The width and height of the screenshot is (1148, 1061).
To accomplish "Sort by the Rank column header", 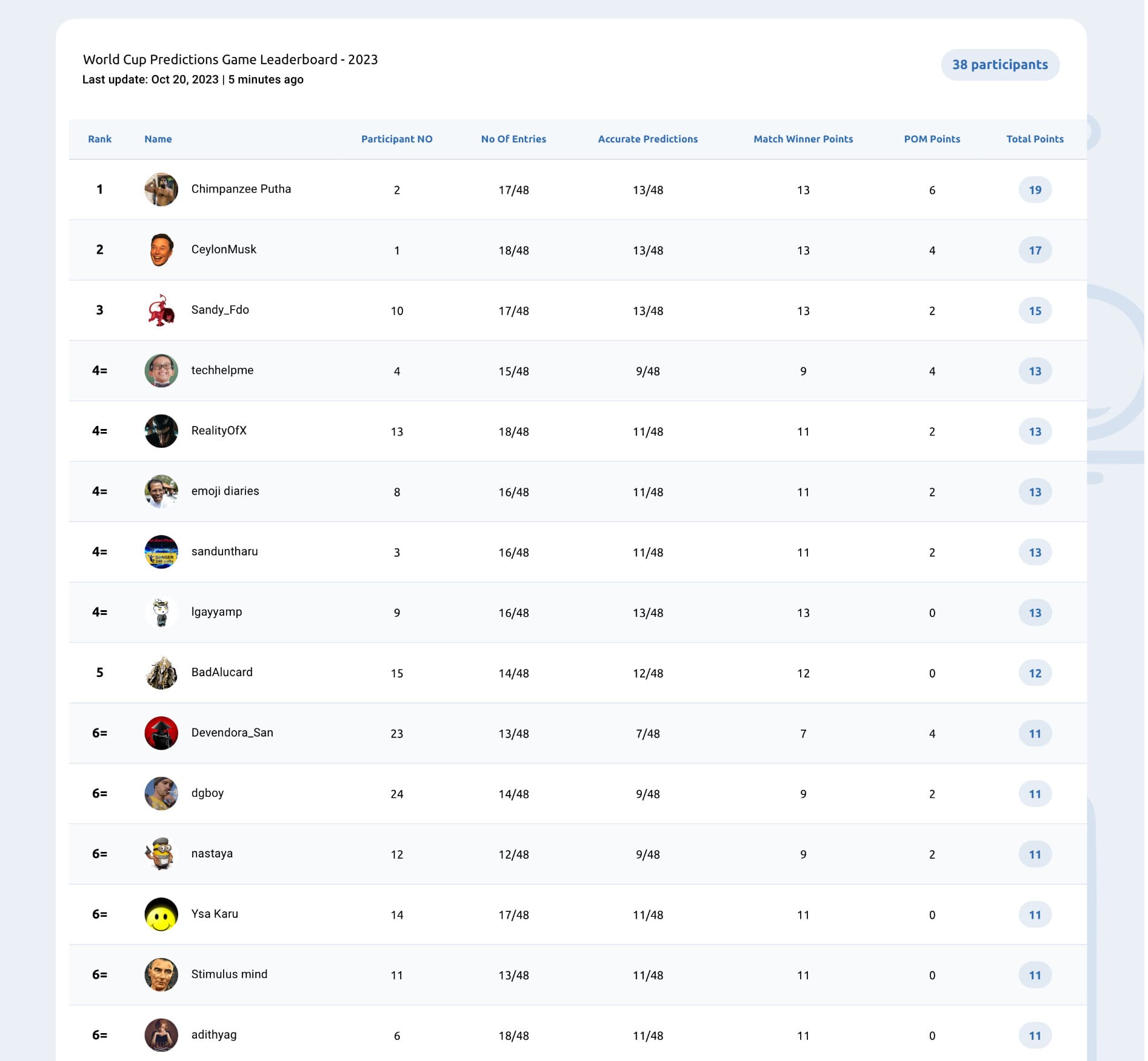I will (x=99, y=139).
